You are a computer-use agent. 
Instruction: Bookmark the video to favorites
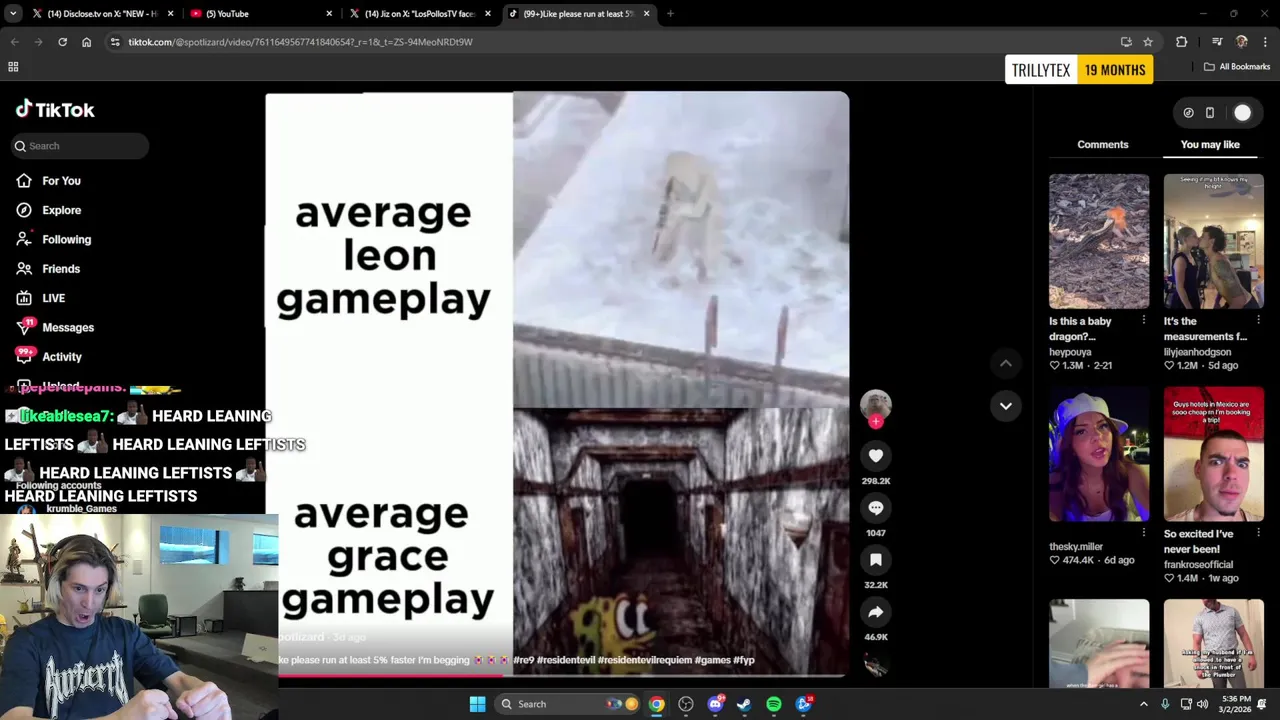tap(875, 560)
